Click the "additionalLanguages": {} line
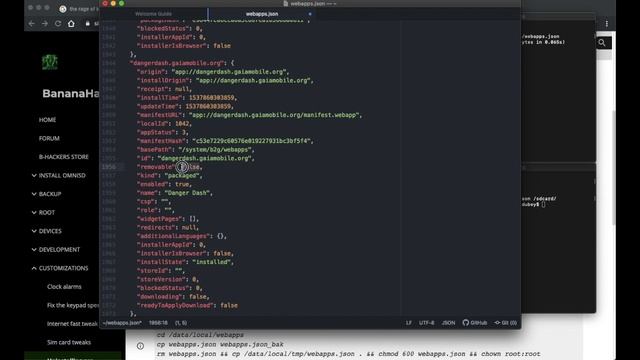 pos(182,236)
